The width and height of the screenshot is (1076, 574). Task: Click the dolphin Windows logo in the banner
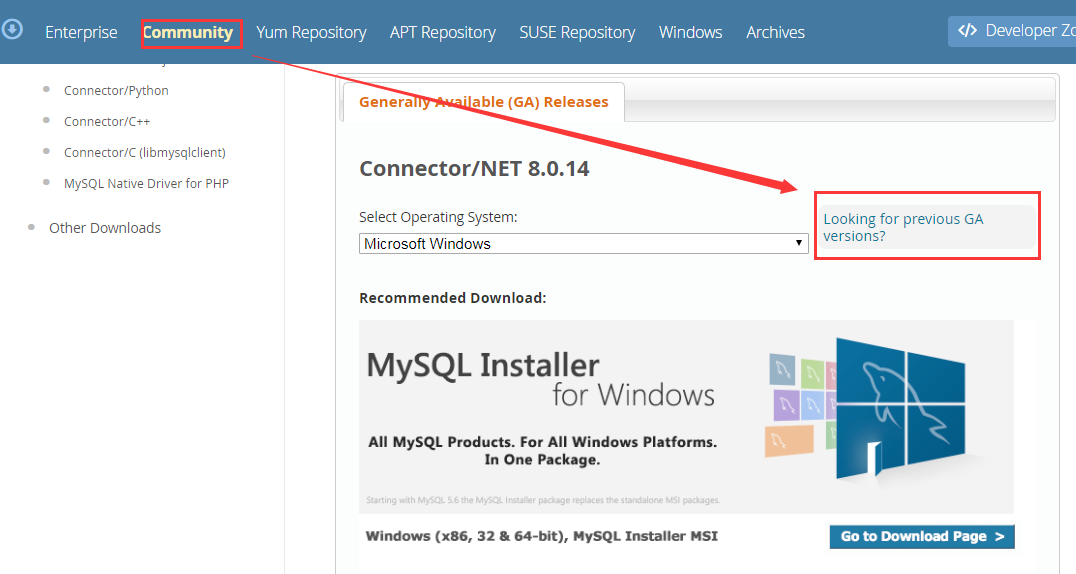[900, 409]
